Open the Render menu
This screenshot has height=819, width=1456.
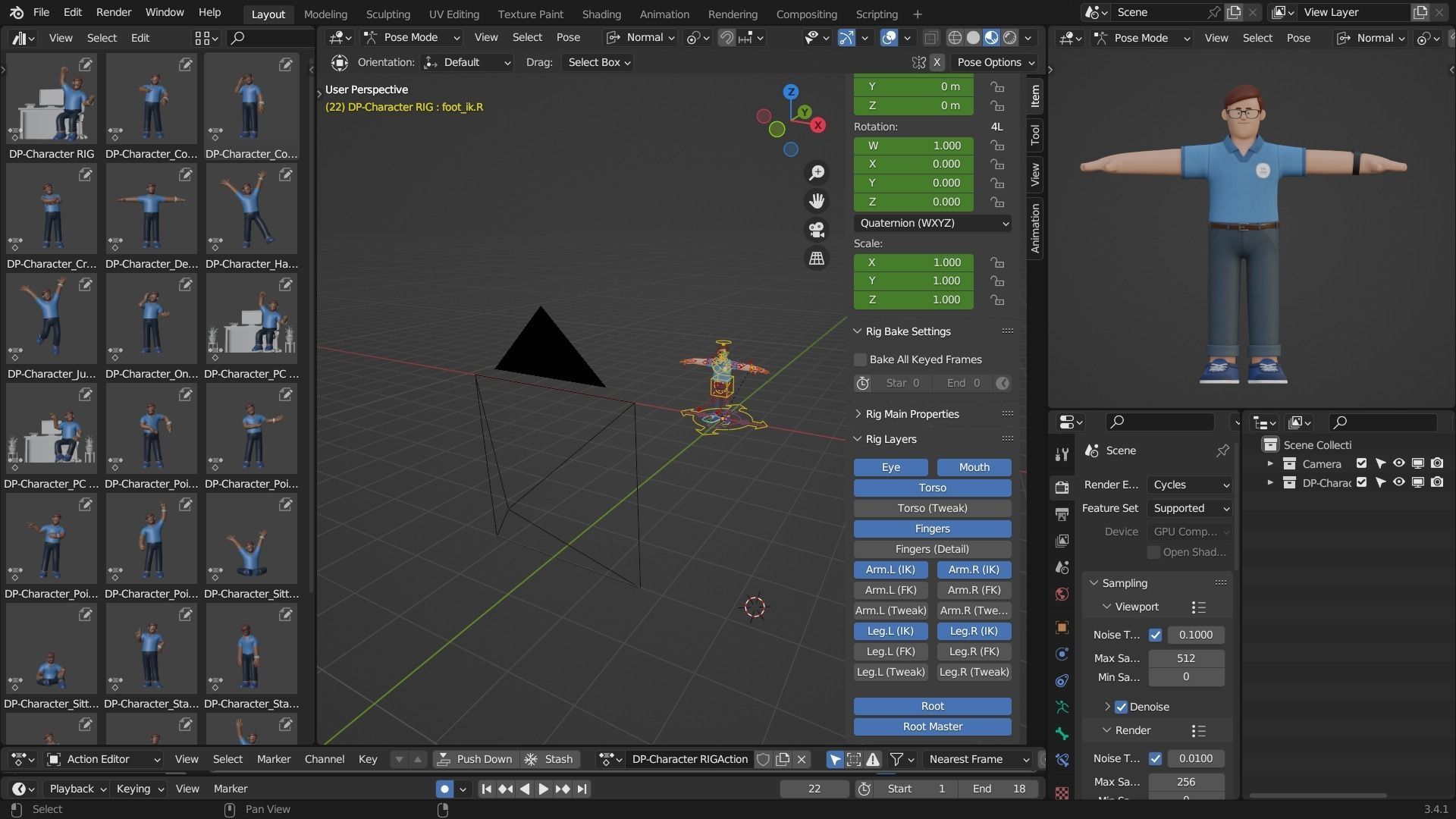pyautogui.click(x=114, y=12)
